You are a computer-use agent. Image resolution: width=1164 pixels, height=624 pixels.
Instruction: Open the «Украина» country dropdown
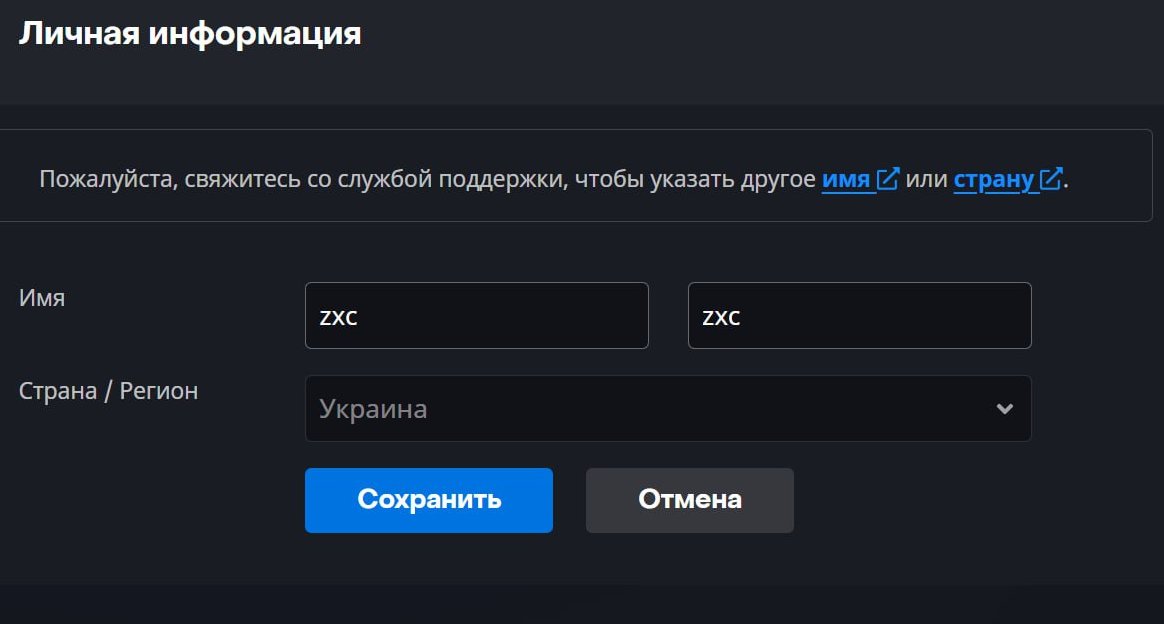pos(668,408)
